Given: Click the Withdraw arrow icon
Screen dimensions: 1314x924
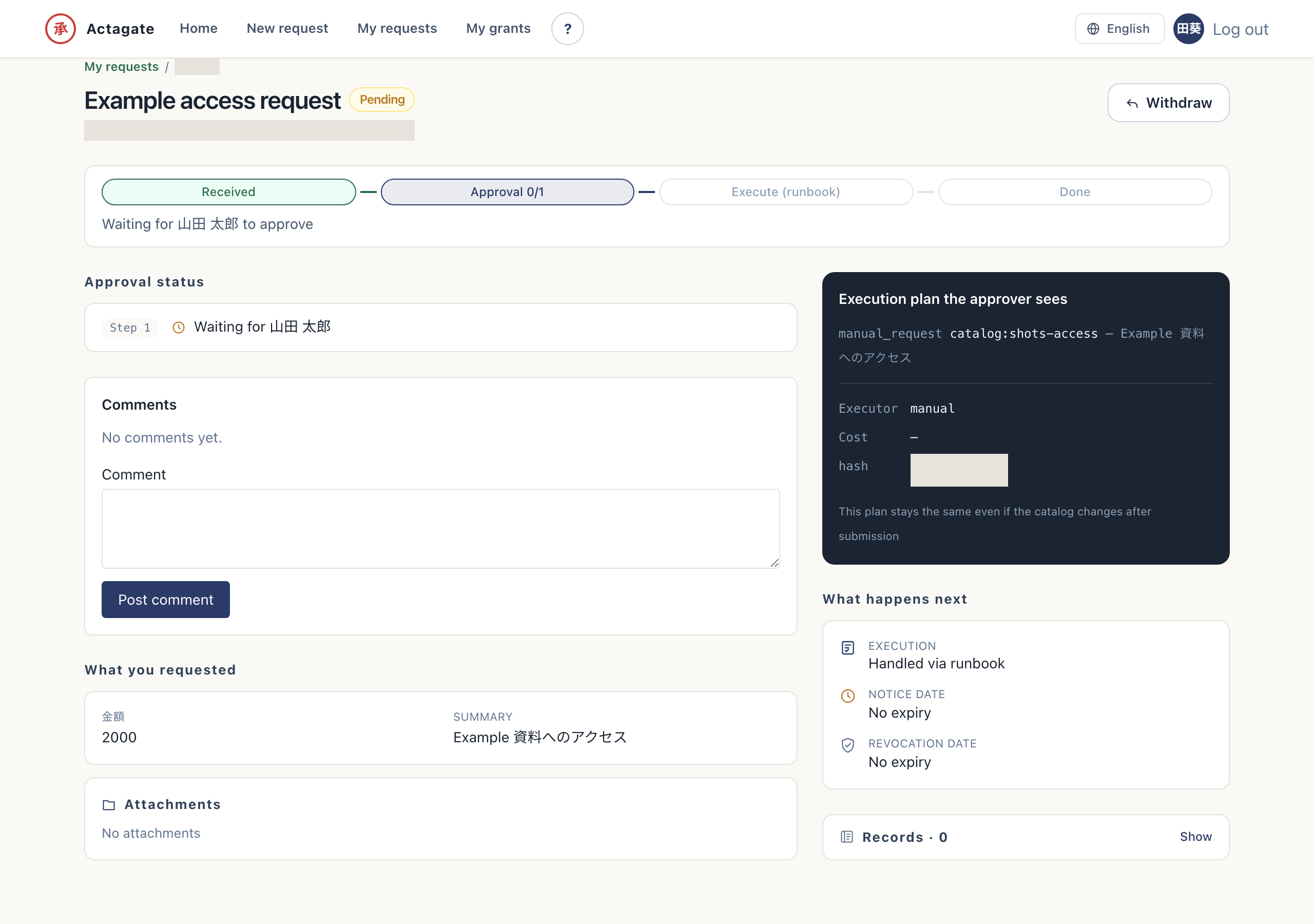Looking at the screenshot, I should tap(1132, 103).
